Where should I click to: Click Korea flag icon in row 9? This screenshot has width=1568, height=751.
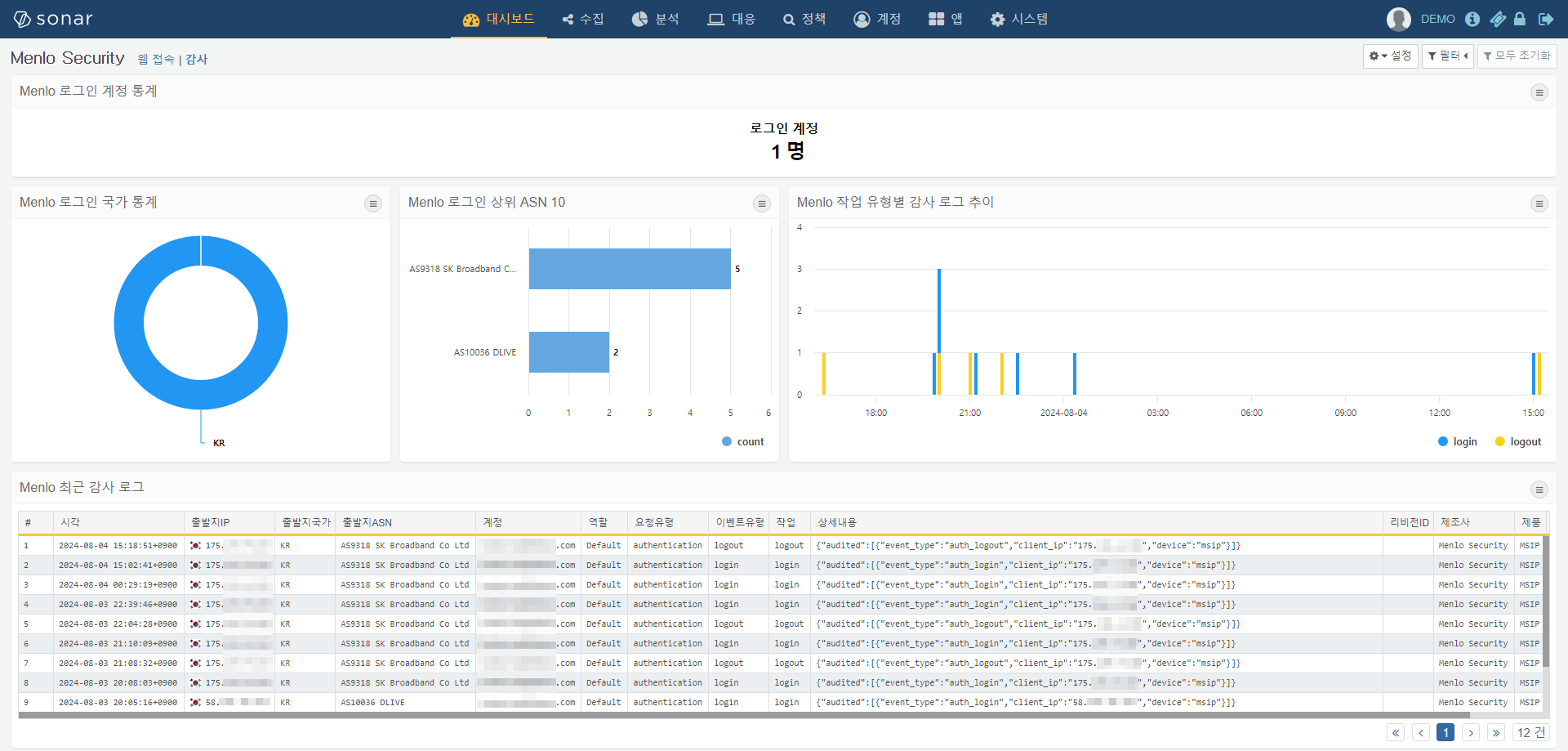pos(195,702)
